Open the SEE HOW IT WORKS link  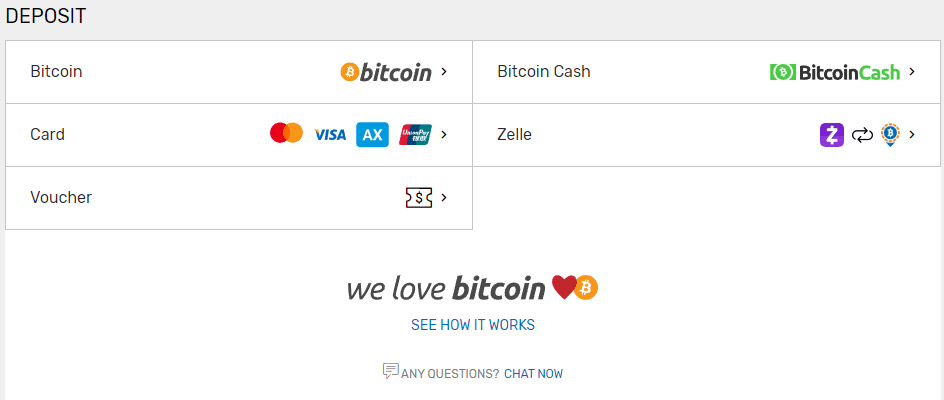[x=473, y=325]
